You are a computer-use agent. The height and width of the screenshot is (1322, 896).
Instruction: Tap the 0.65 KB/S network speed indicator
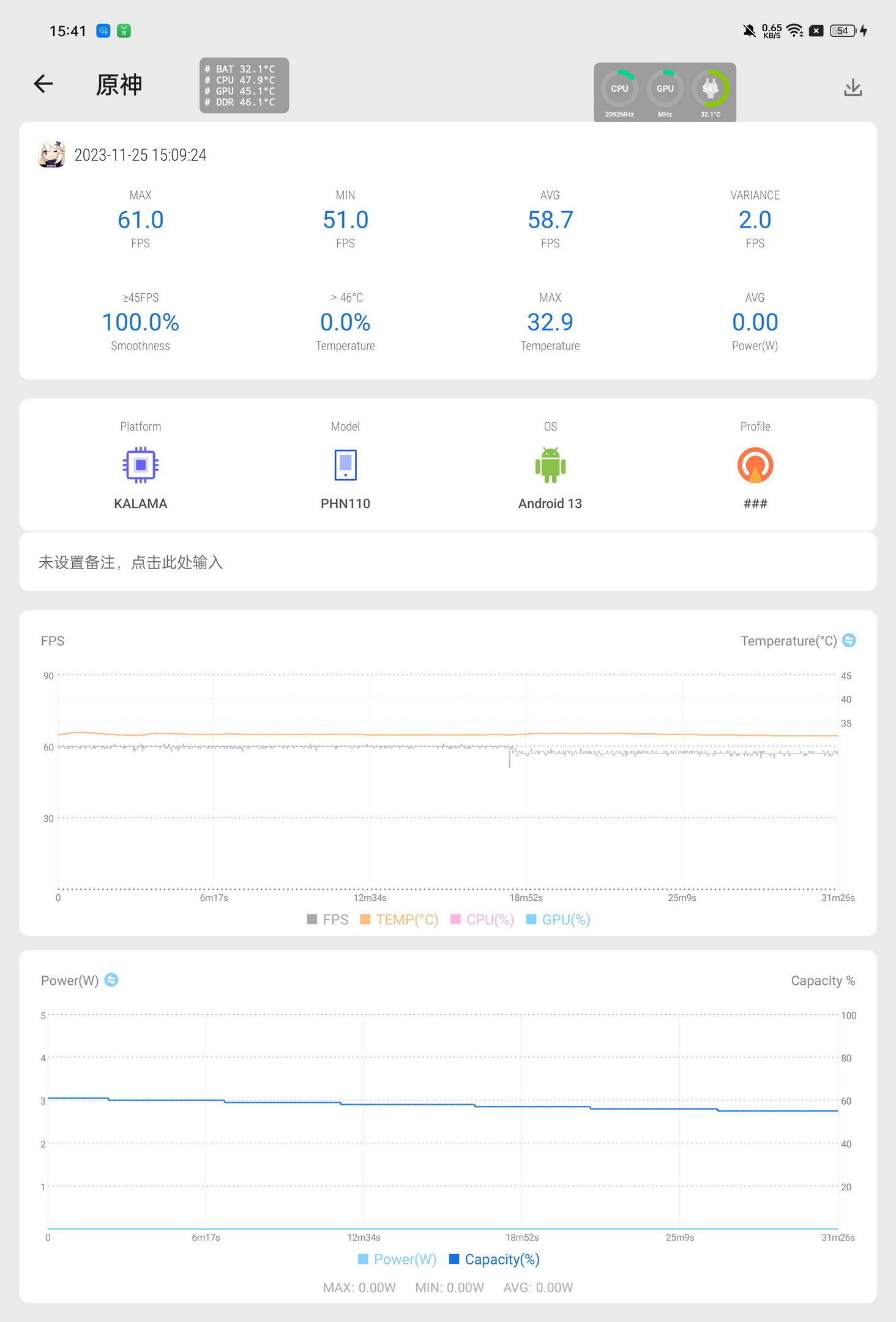pyautogui.click(x=772, y=31)
